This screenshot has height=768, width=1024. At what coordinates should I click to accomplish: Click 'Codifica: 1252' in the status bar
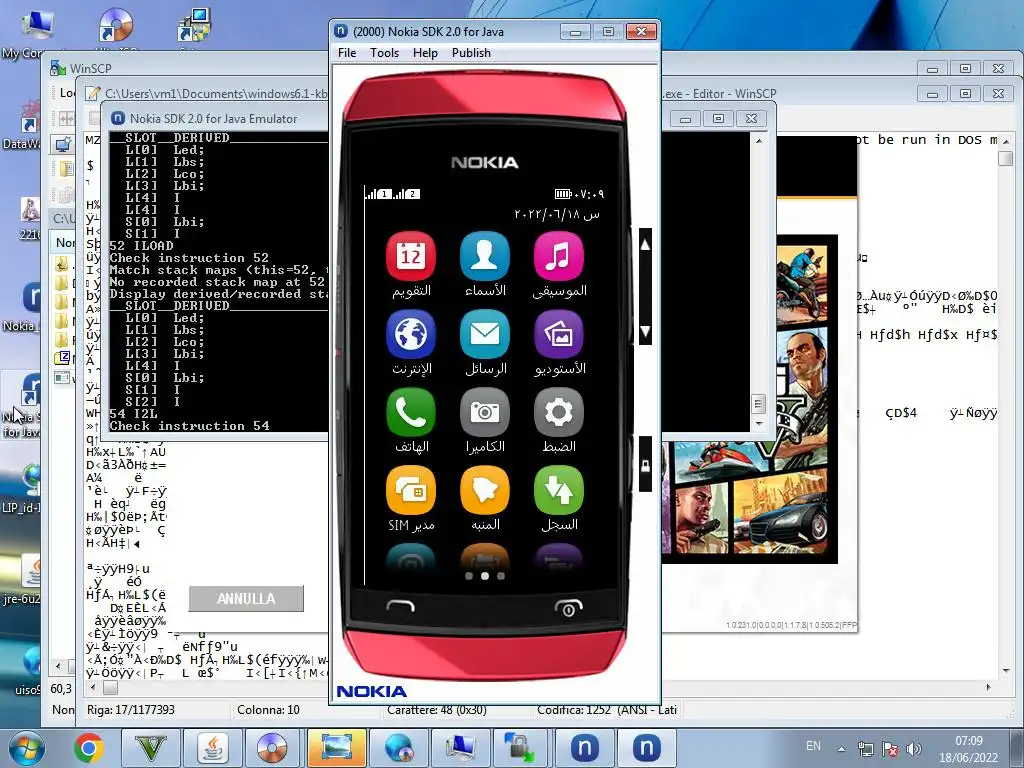click(x=573, y=710)
